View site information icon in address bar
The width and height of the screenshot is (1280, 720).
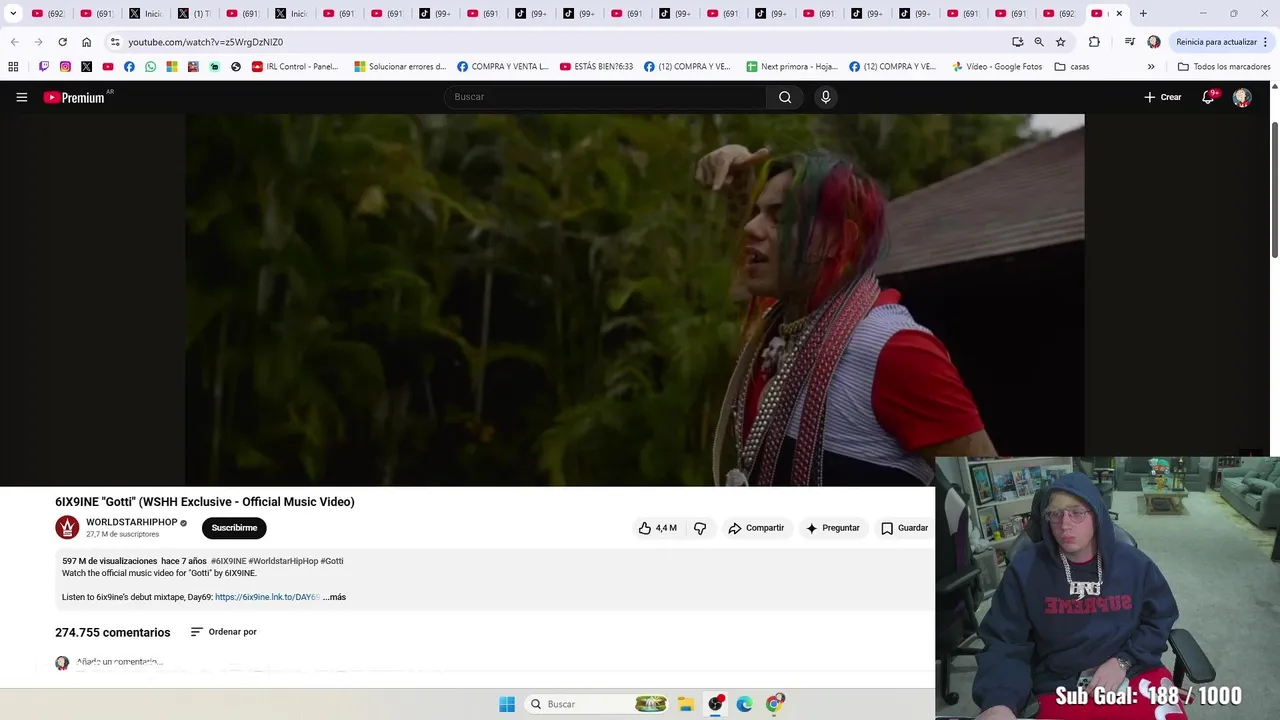pos(115,42)
